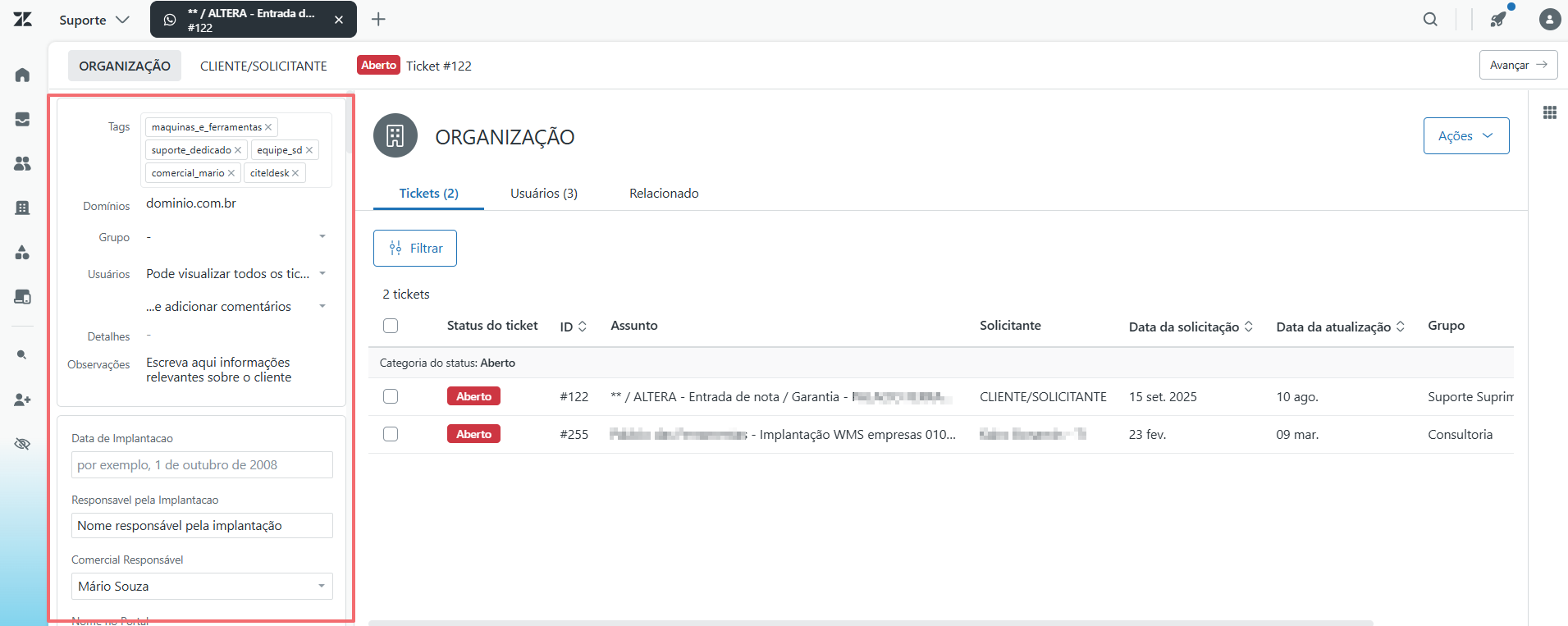Open search with the top magnifier icon

pos(1430,19)
